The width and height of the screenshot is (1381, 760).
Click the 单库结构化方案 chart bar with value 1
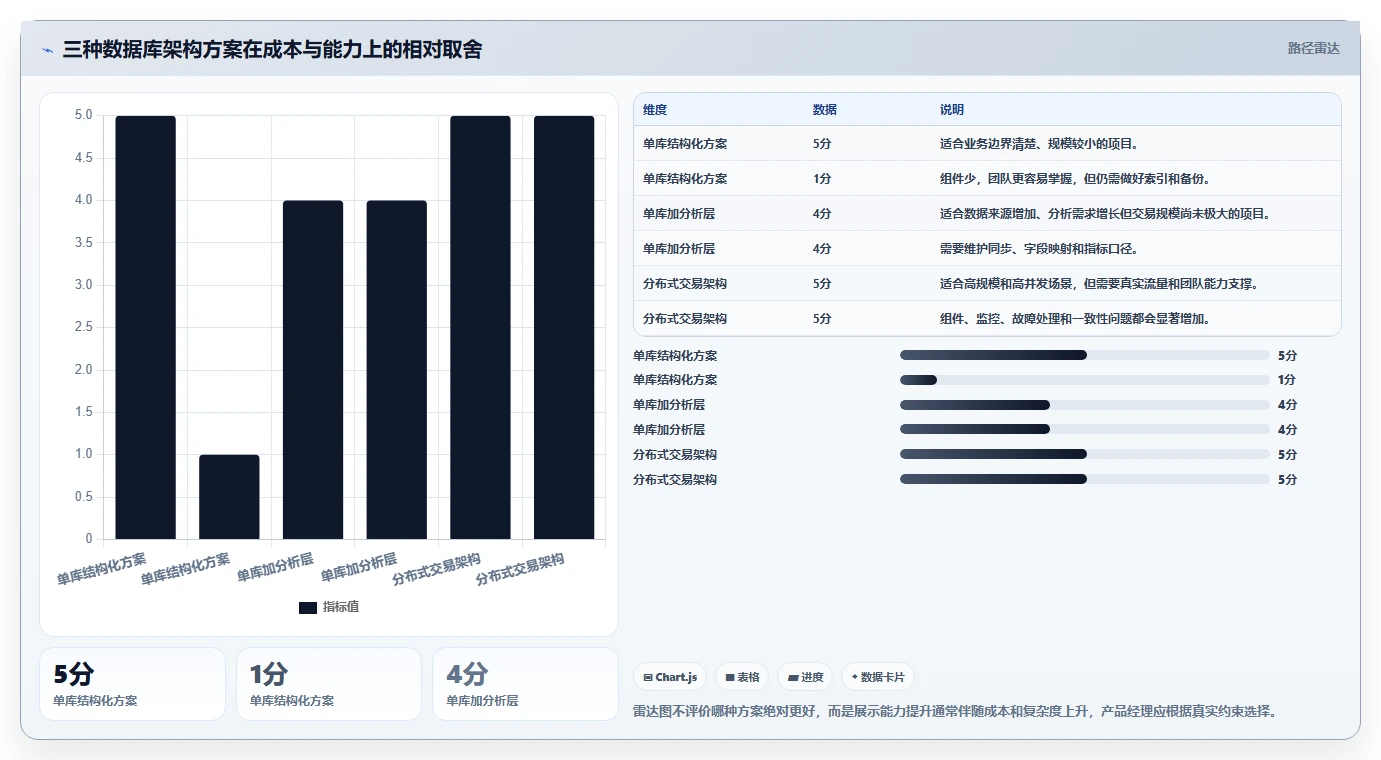[x=229, y=497]
